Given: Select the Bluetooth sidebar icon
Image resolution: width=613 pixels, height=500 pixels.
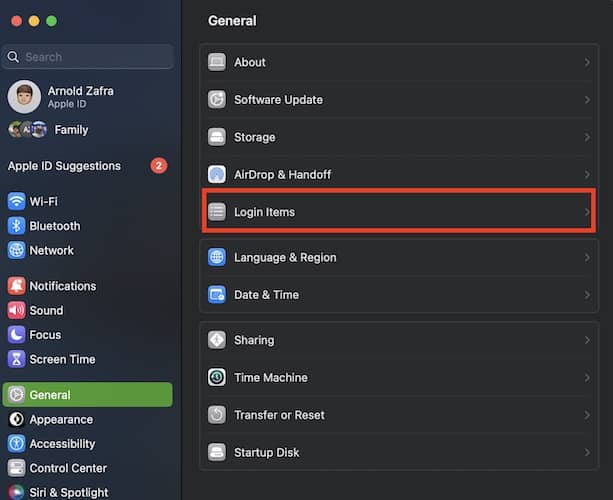Looking at the screenshot, I should coord(16,226).
